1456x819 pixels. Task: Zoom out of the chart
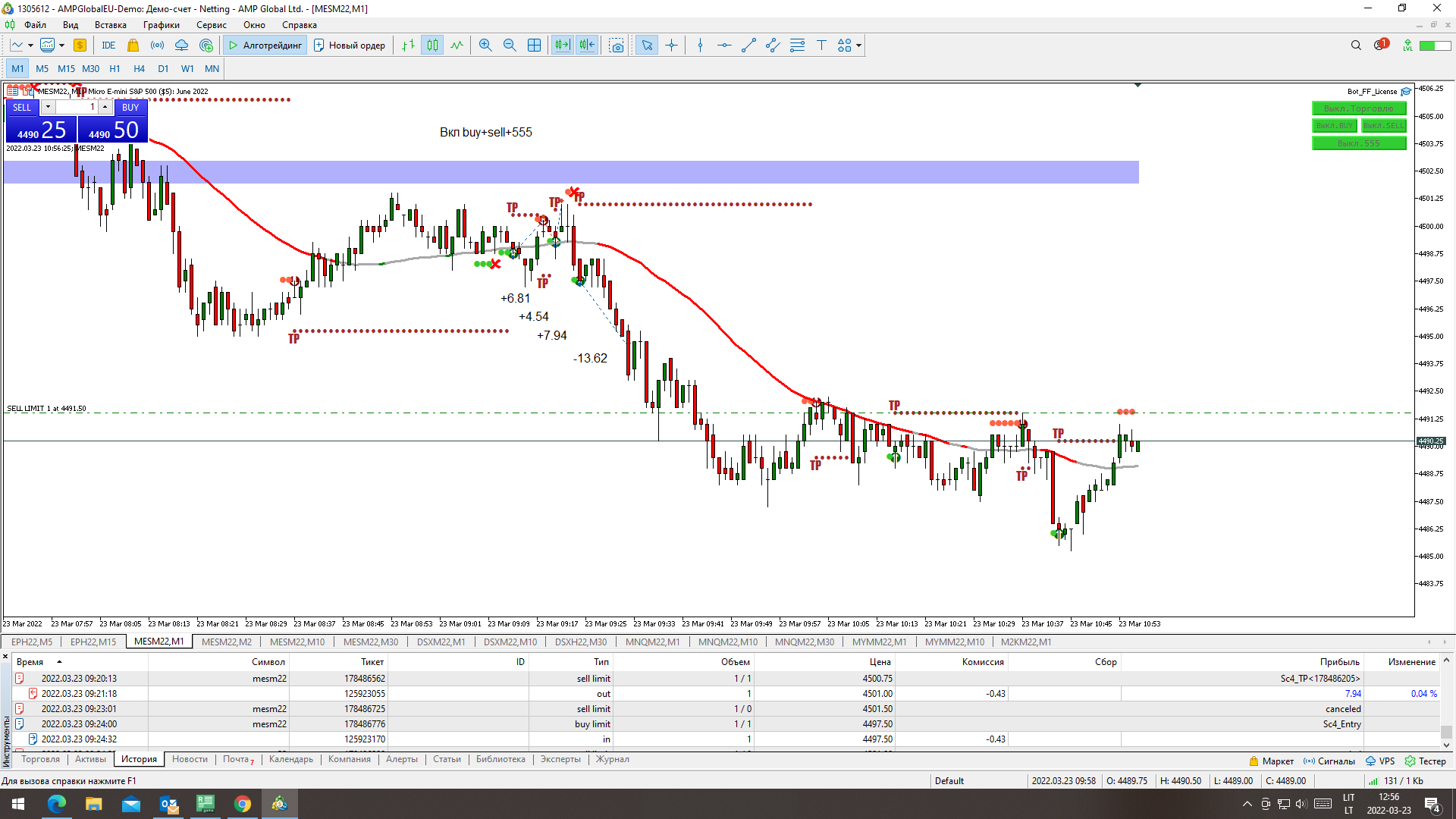510,45
